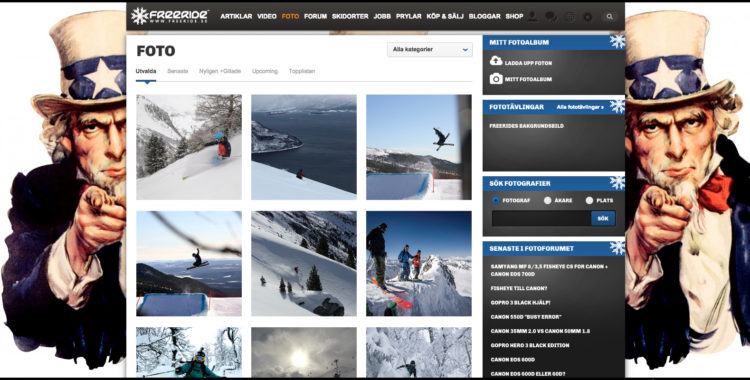Switch to the Nyligen +Gillade tab

pos(220,71)
